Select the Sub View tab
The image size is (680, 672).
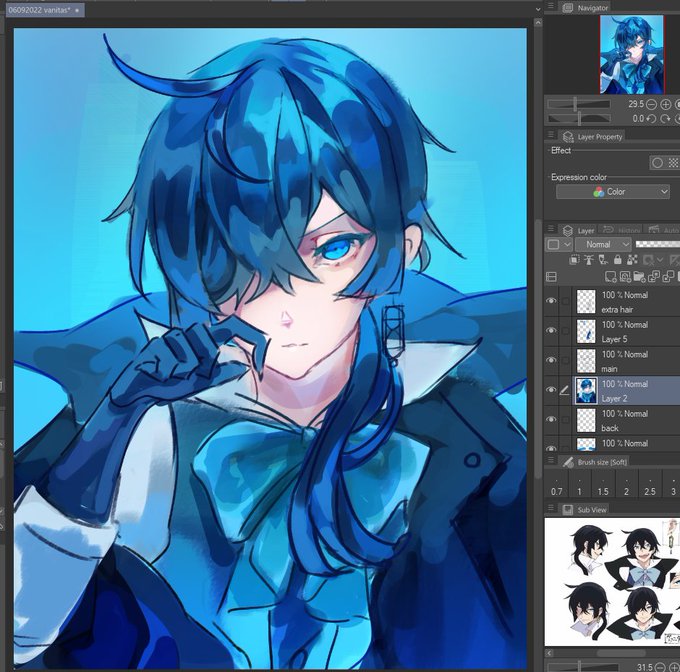coord(585,509)
